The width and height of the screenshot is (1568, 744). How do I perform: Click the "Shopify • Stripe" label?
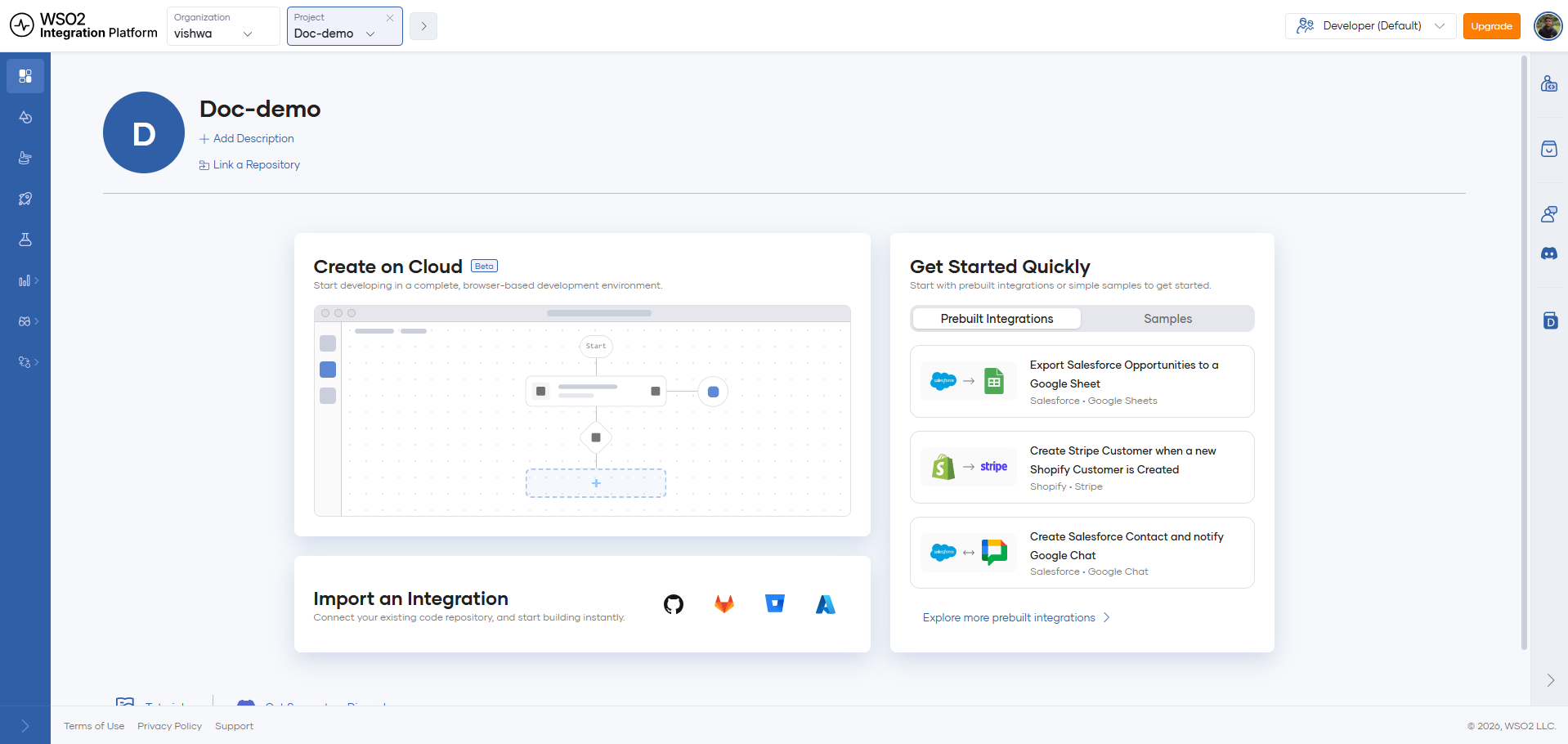tap(1066, 487)
